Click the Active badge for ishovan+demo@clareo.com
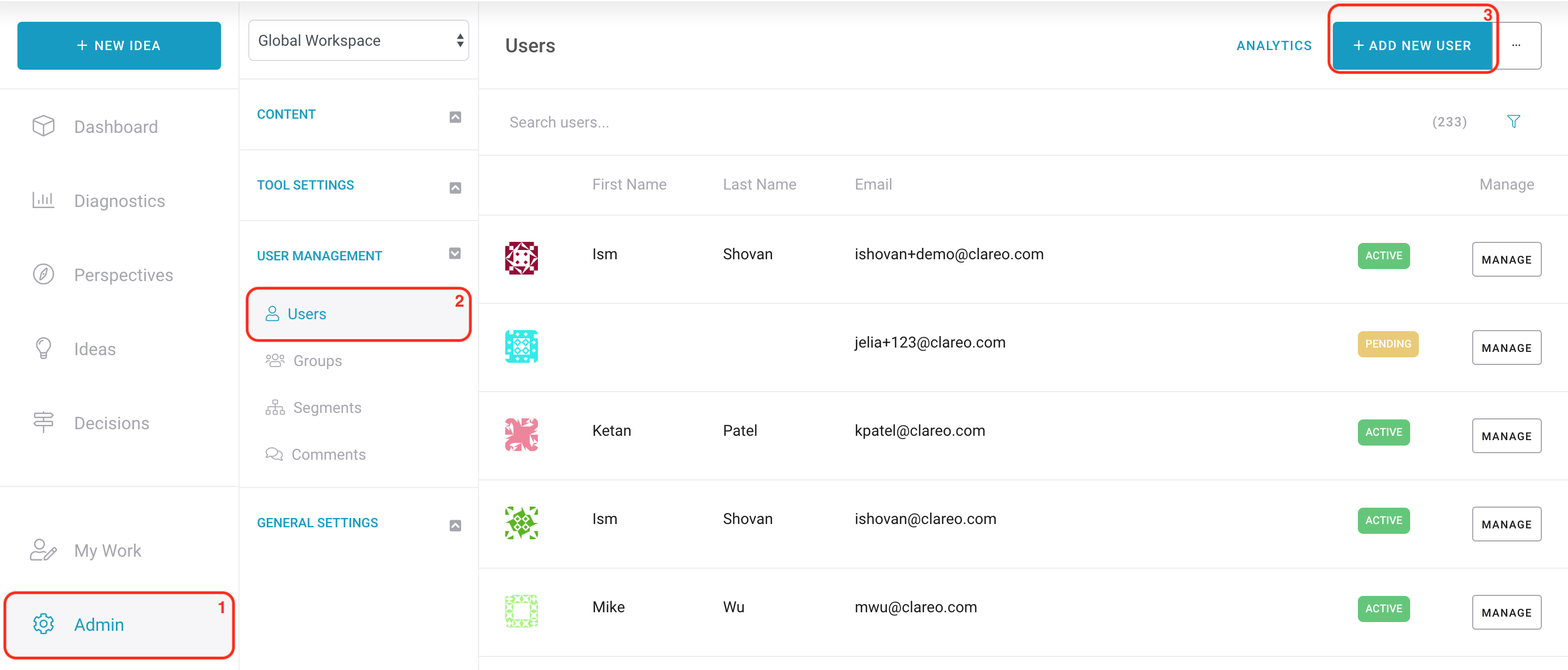Image resolution: width=1568 pixels, height=670 pixels. [x=1383, y=256]
